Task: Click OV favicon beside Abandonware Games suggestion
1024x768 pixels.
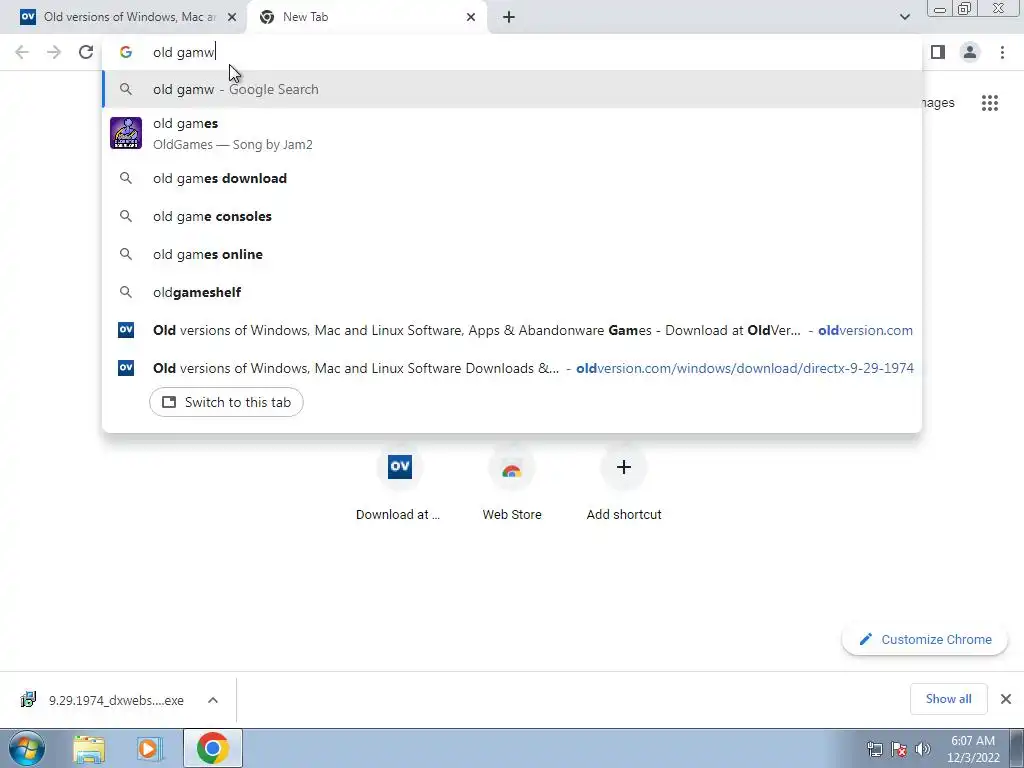Action: coord(126,330)
